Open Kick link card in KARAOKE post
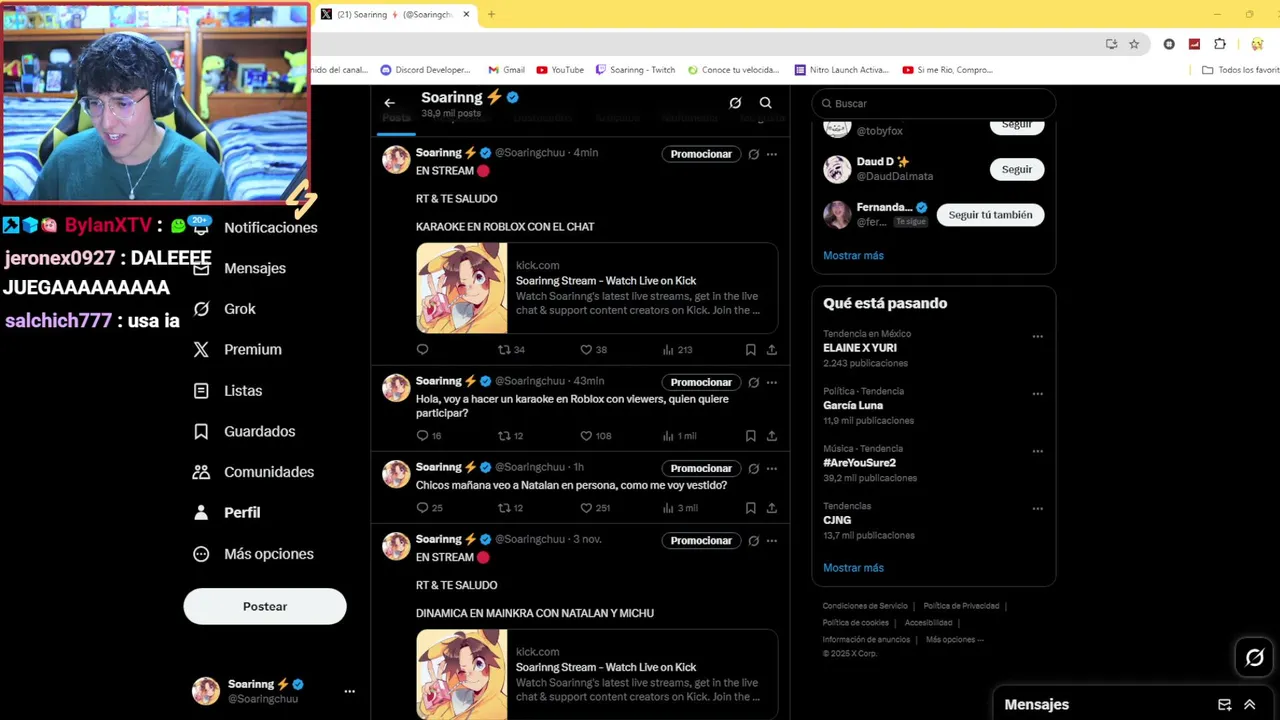The width and height of the screenshot is (1280, 720). click(x=597, y=288)
